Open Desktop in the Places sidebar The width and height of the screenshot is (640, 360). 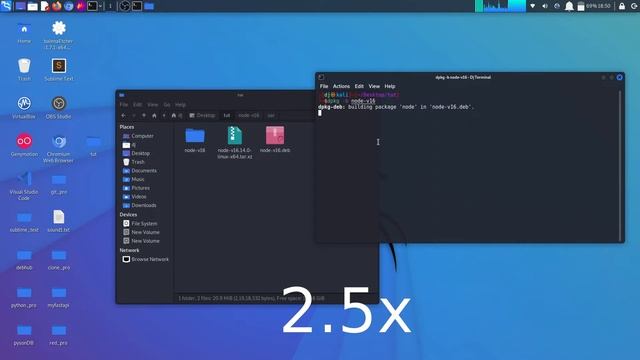137,153
